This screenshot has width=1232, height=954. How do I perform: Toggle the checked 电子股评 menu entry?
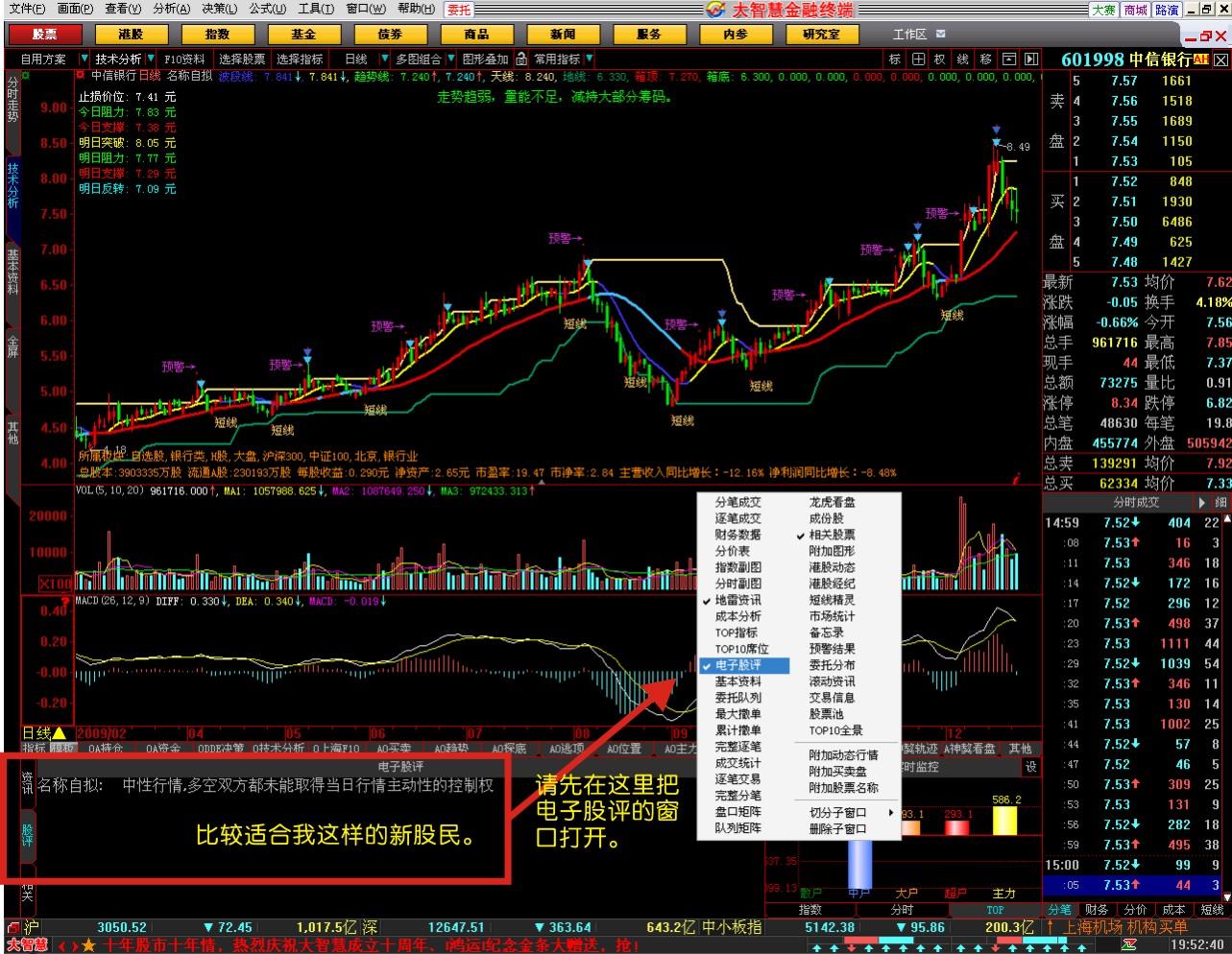pyautogui.click(x=745, y=665)
